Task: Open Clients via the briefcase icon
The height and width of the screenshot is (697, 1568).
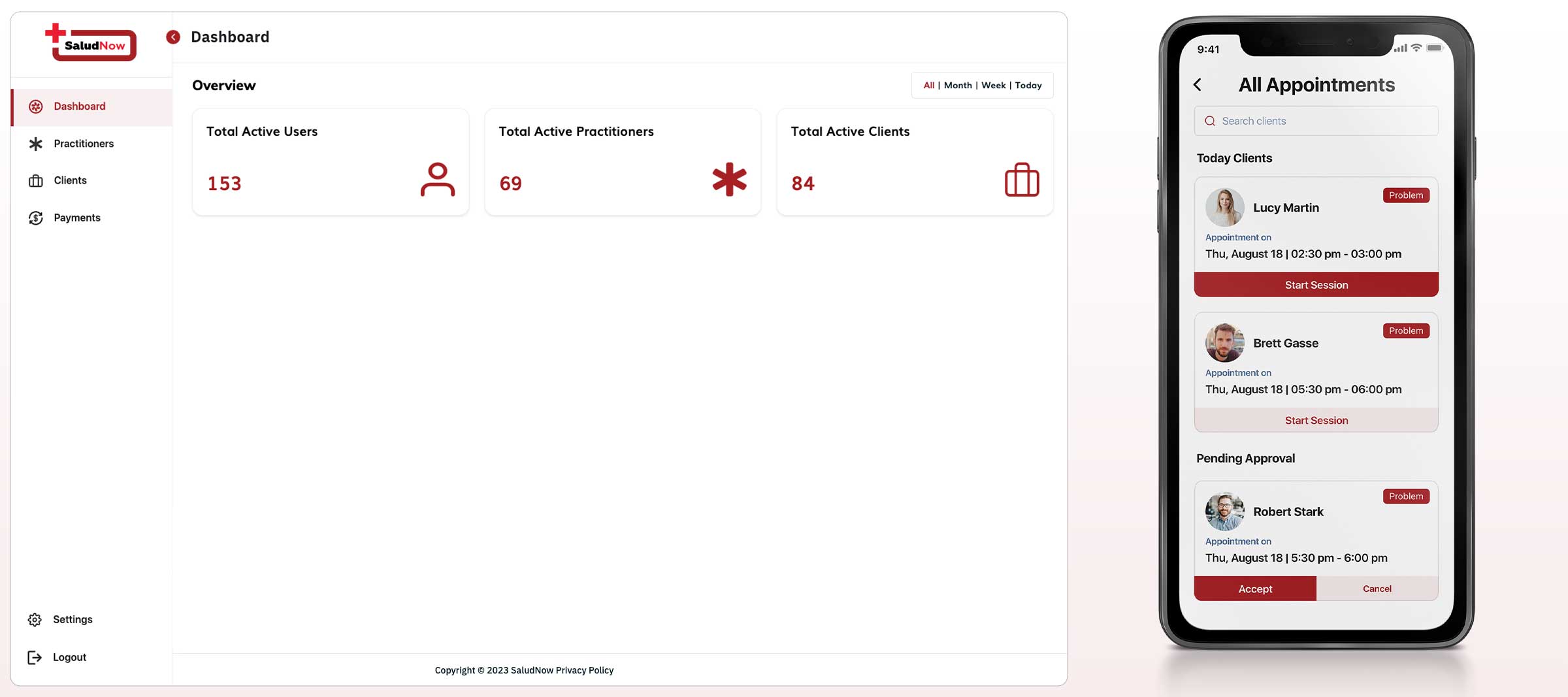Action: click(x=36, y=180)
